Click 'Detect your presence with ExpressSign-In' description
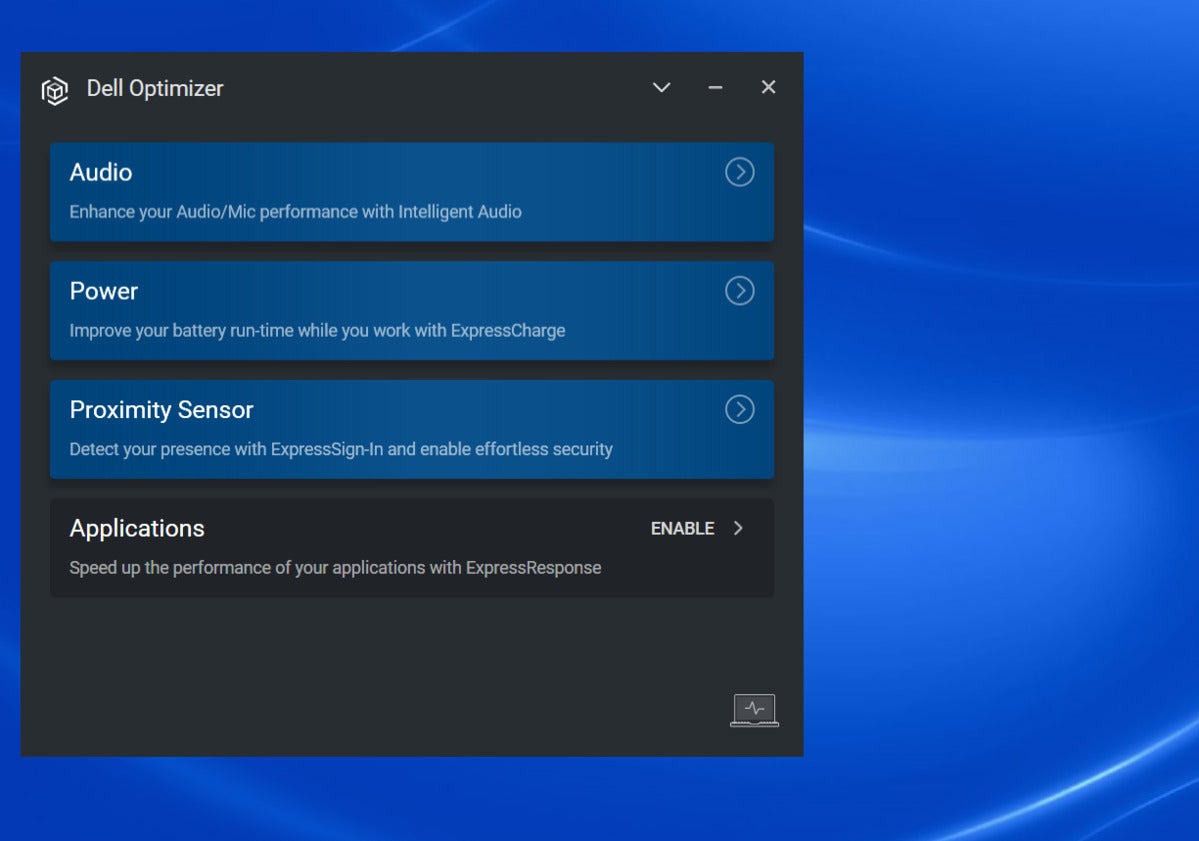This screenshot has width=1199, height=841. (341, 449)
